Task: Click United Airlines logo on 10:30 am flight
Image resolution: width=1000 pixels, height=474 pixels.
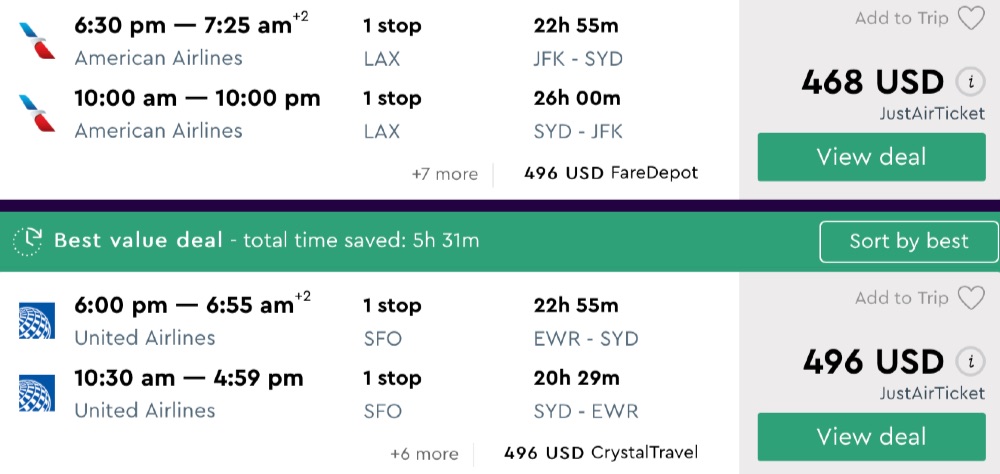Action: 37,393
